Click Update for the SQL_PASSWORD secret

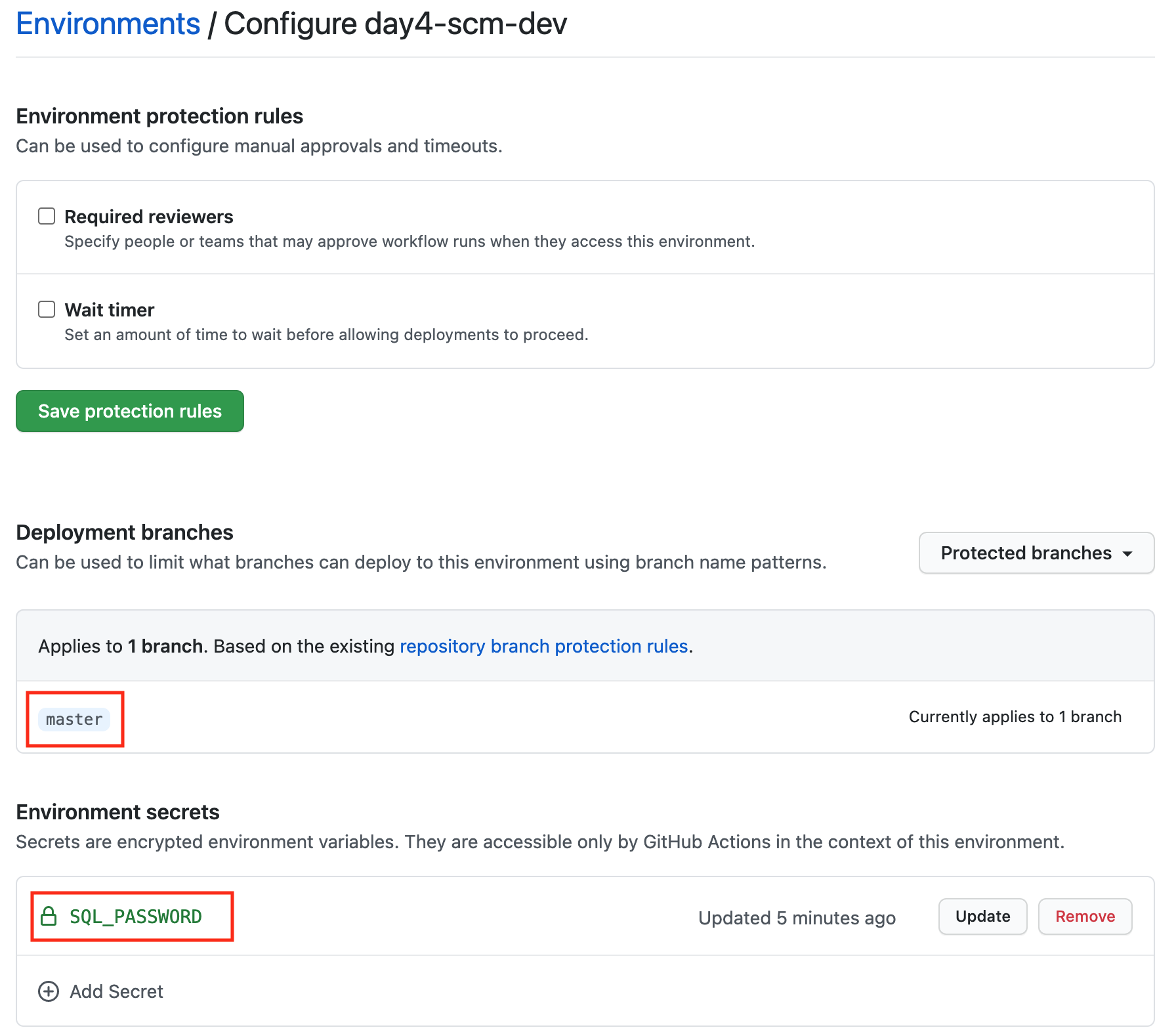[x=982, y=917]
